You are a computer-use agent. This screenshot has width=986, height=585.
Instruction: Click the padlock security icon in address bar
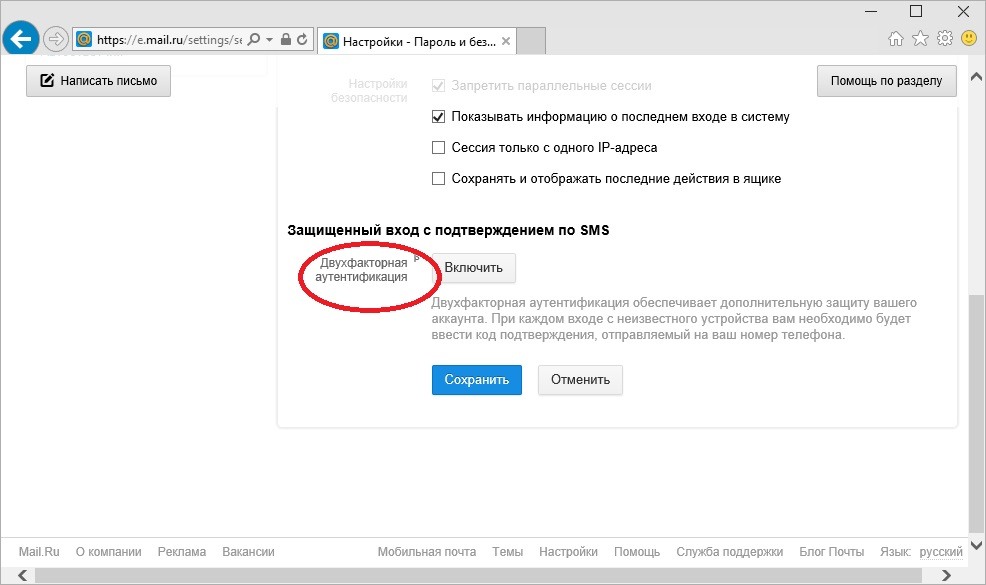pos(286,40)
